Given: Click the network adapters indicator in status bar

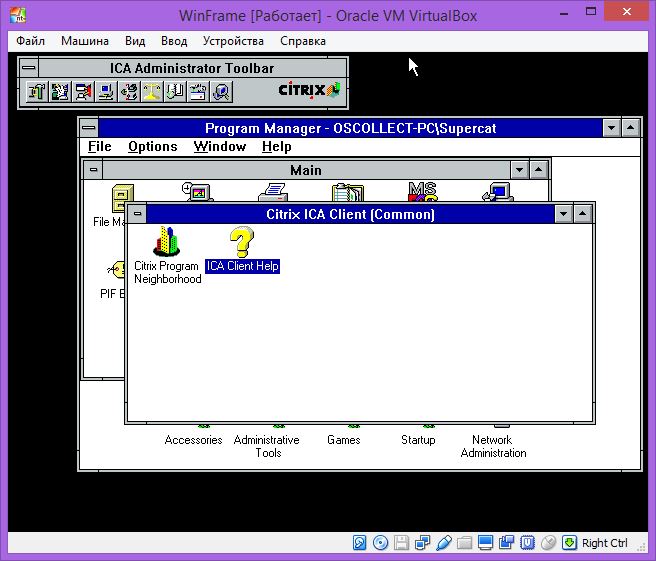Looking at the screenshot, I should coord(422,543).
